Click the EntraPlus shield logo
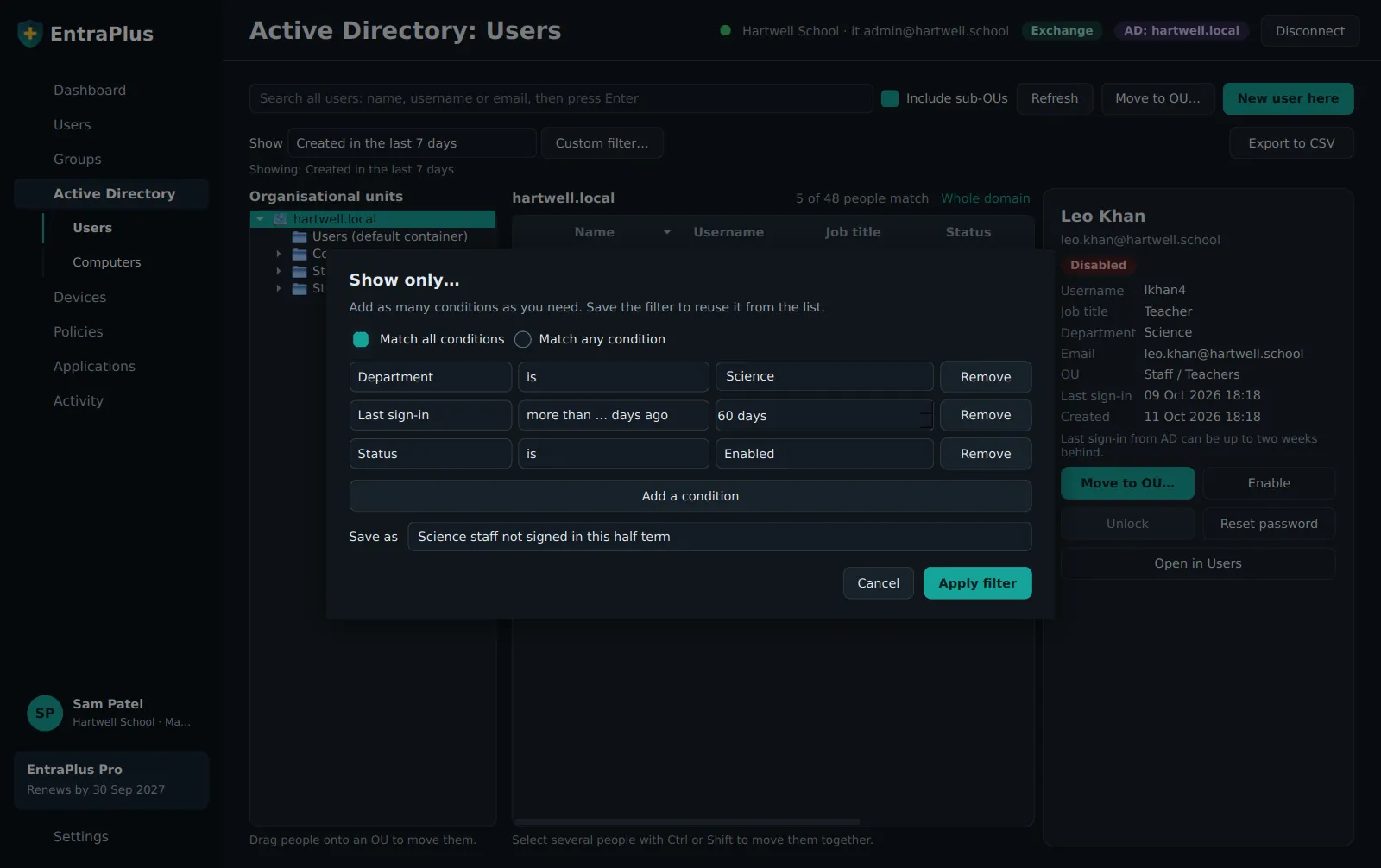1381x868 pixels. (30, 34)
